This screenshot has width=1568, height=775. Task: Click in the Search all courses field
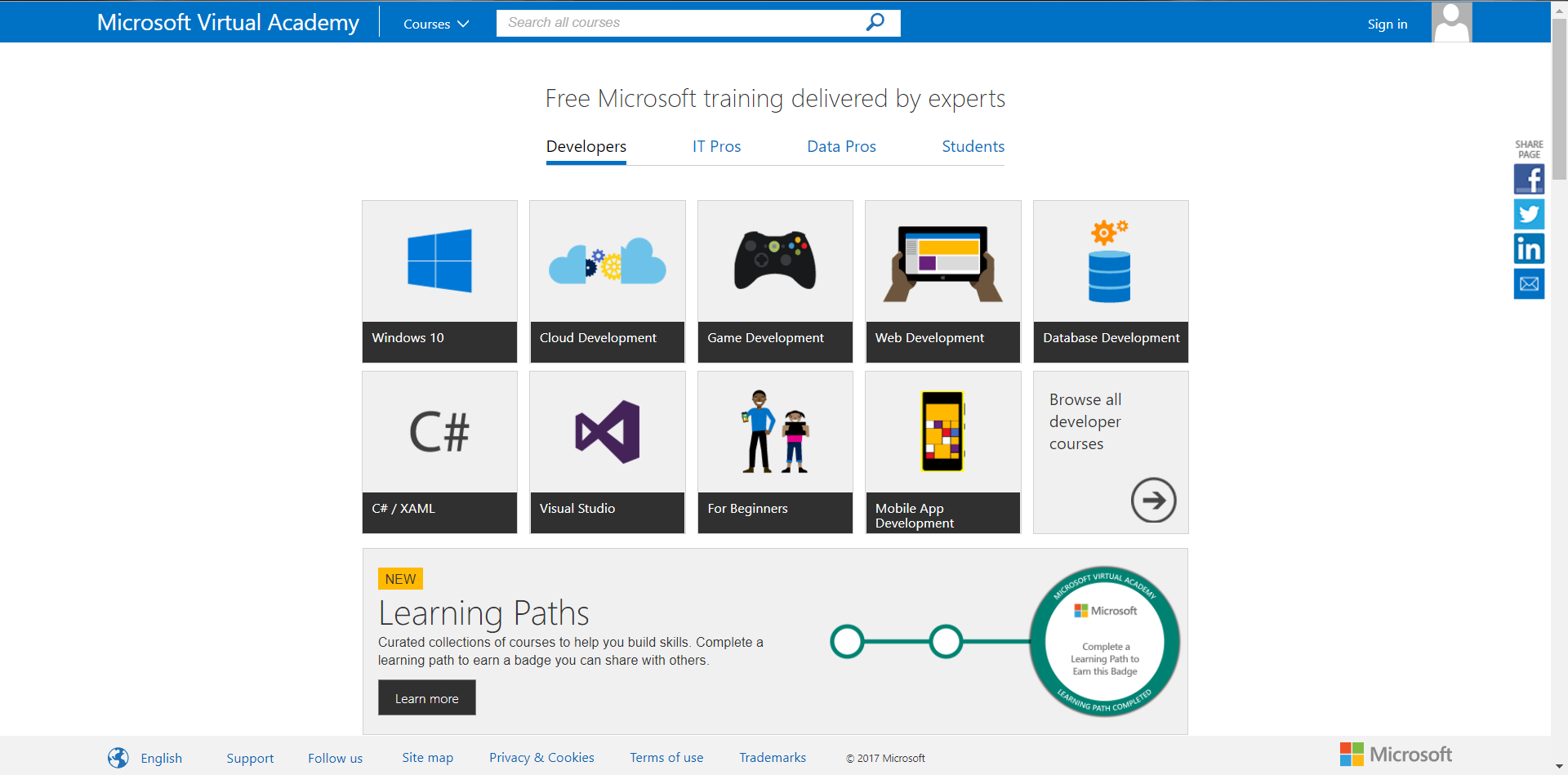pos(678,23)
